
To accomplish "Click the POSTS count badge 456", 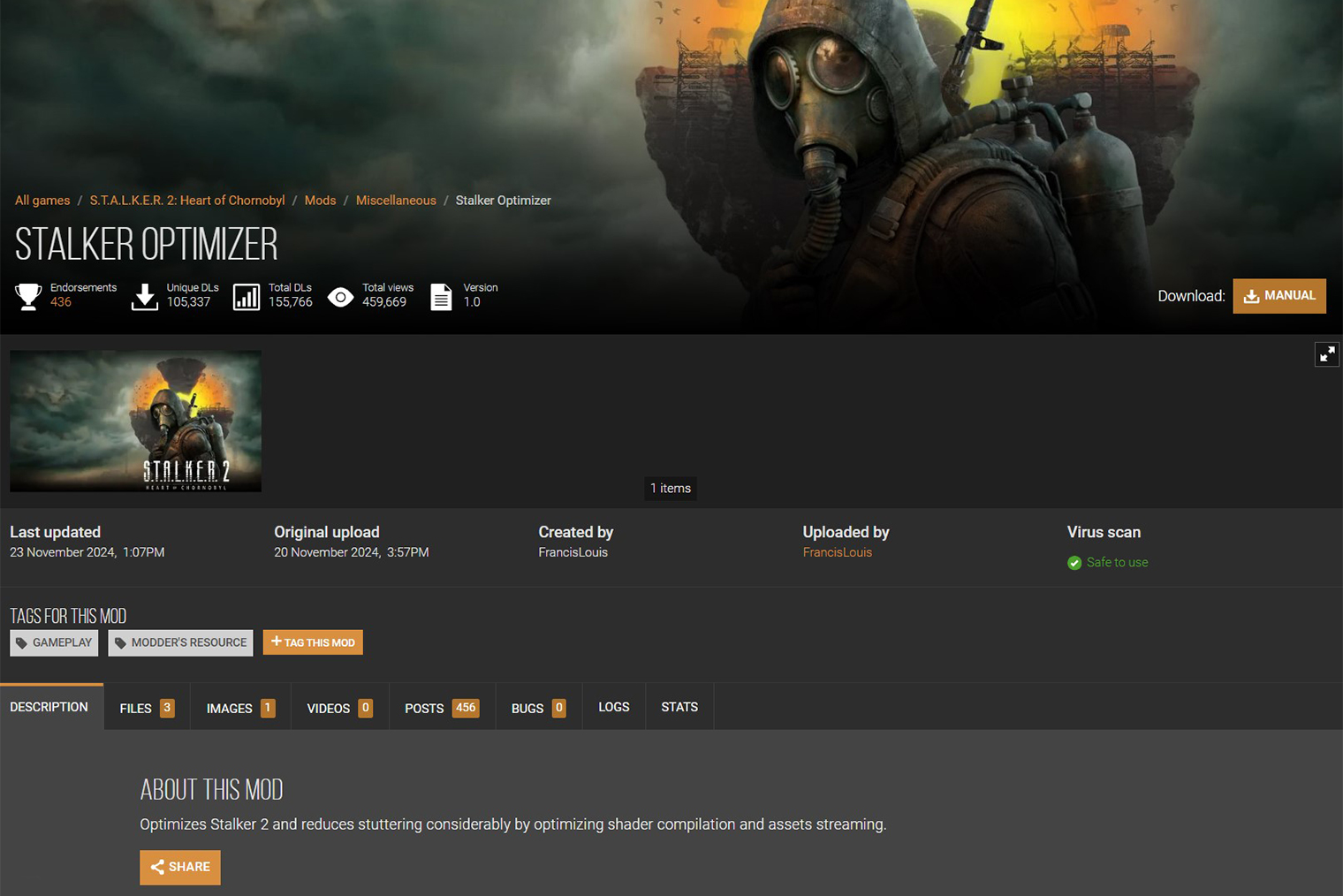I will pyautogui.click(x=466, y=708).
